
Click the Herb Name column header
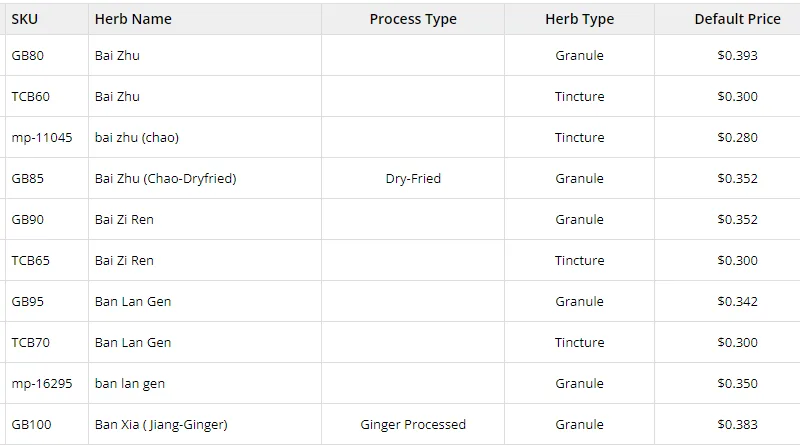[x=133, y=19]
